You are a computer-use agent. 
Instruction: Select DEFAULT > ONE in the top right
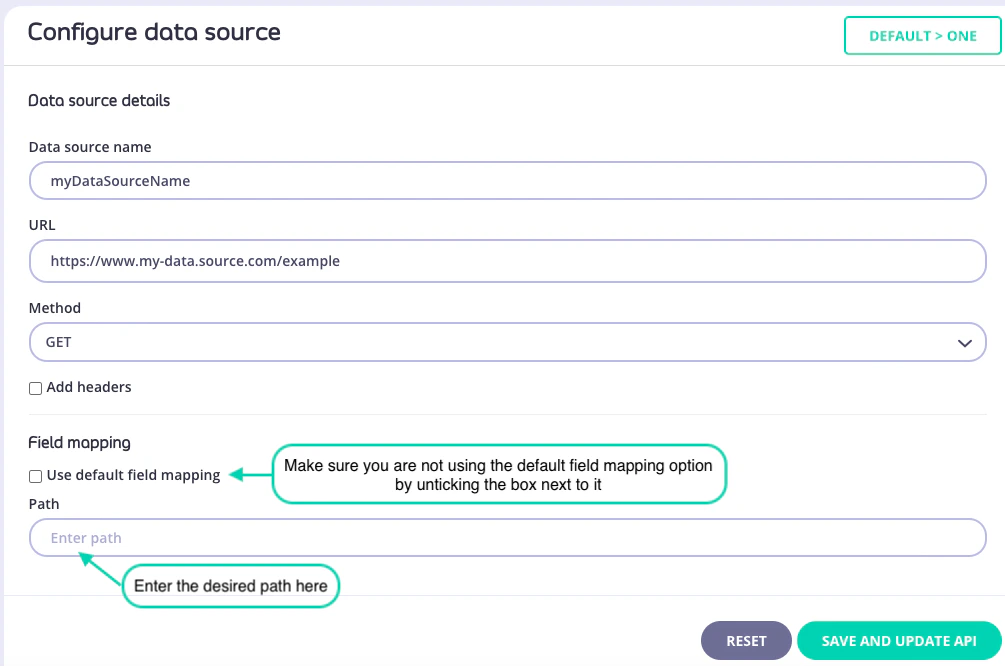tap(922, 35)
